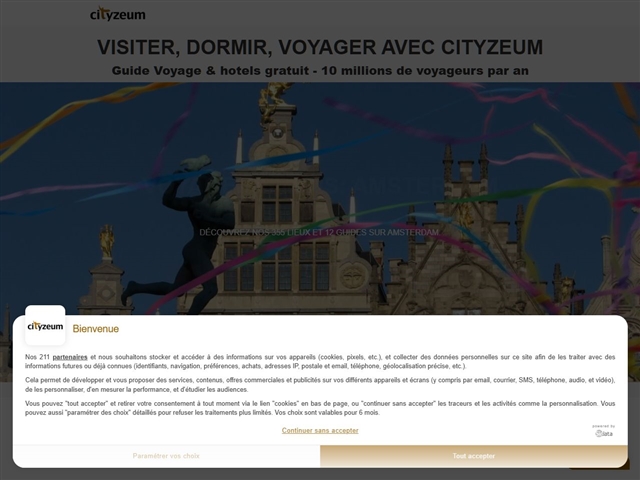Open the partenaires link in the consent text
Screen dimensions: 640x480
coord(70,357)
